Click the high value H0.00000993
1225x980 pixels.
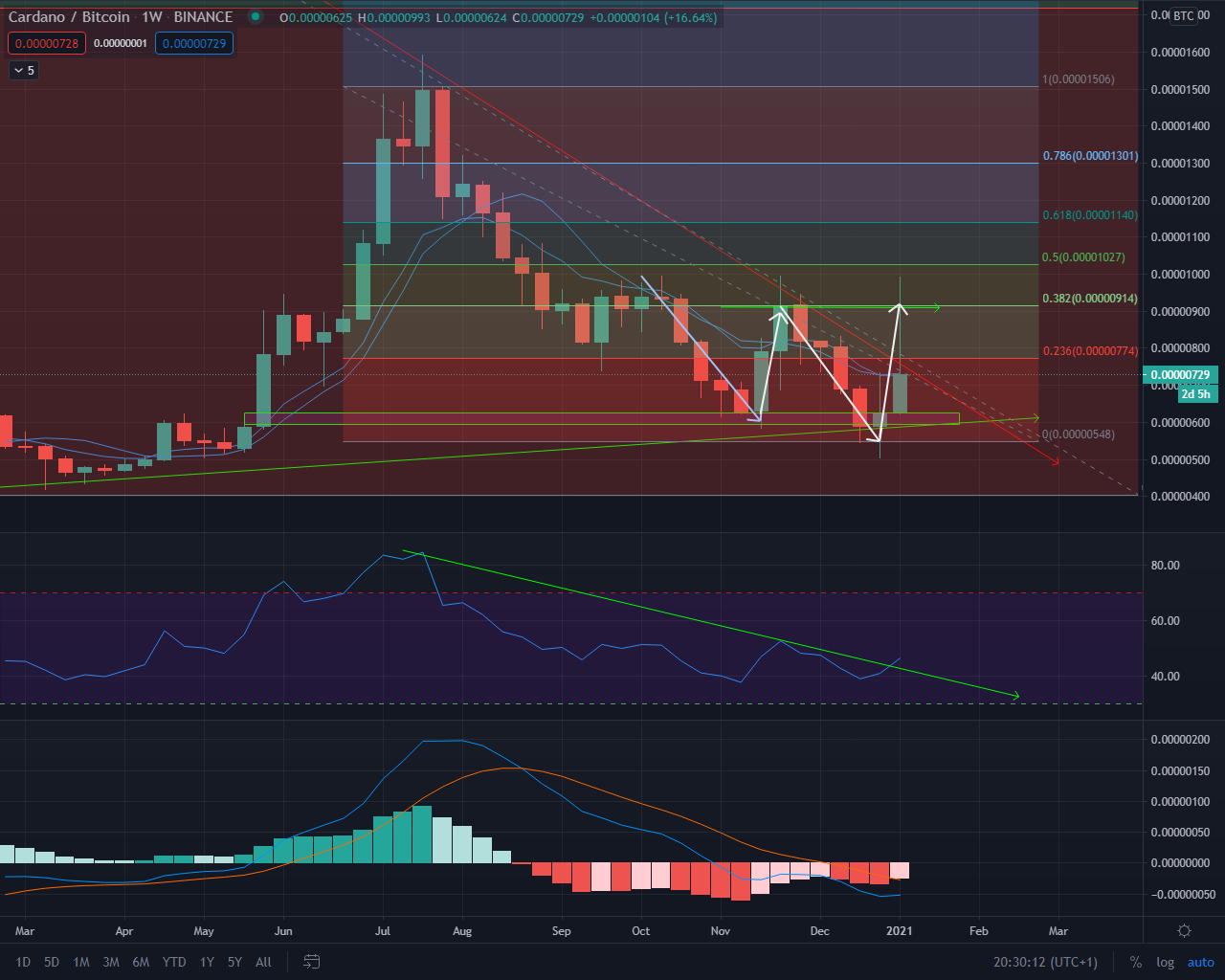click(x=395, y=18)
